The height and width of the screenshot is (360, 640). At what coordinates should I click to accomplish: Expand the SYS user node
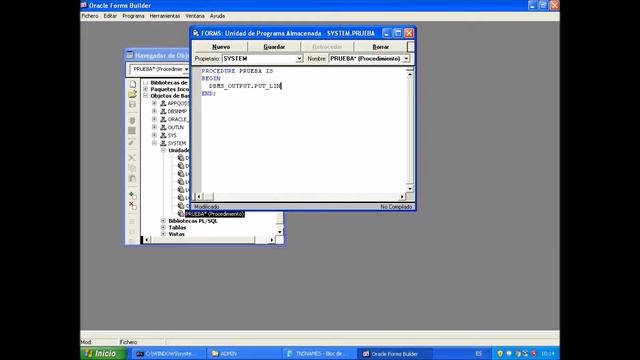[154, 135]
